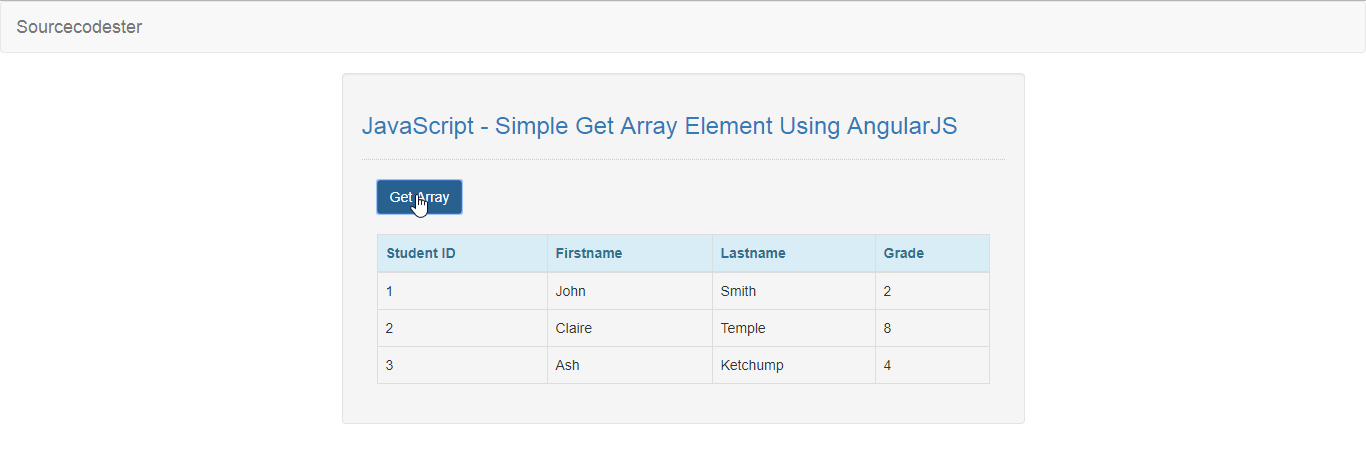1366x473 pixels.
Task: Click student ID 2 cell
Action: coord(462,328)
